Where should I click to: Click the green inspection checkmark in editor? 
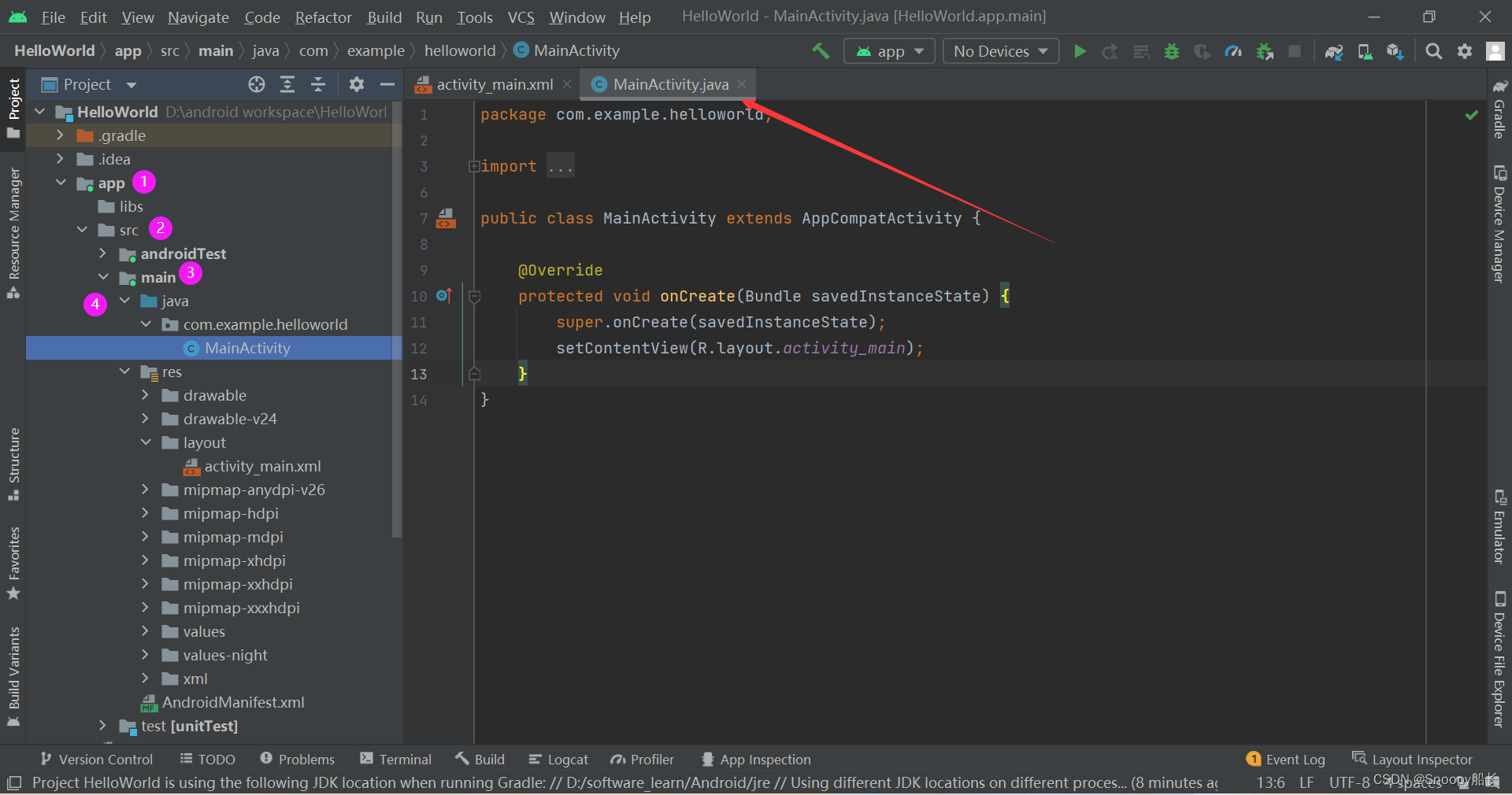1471,115
